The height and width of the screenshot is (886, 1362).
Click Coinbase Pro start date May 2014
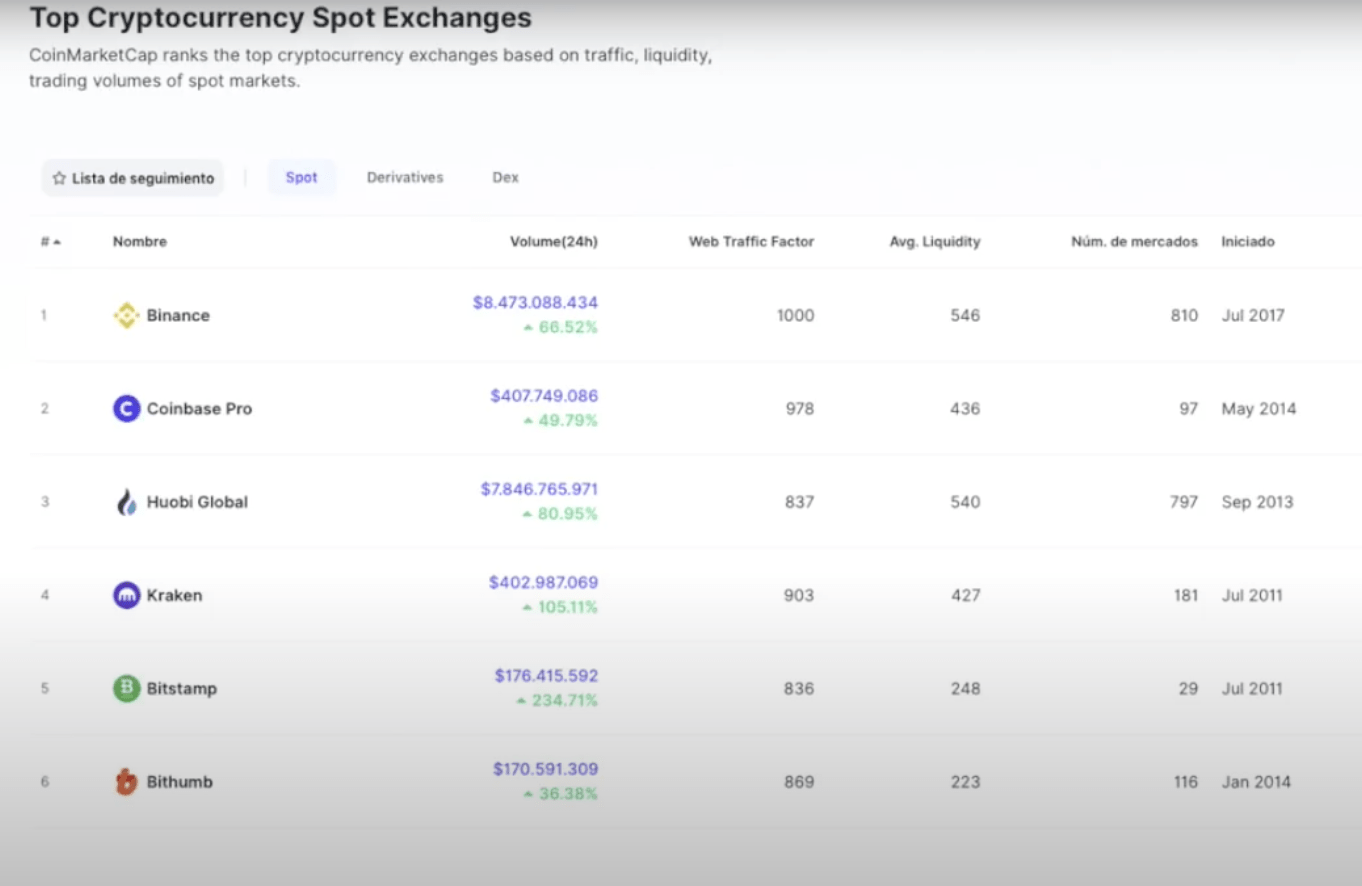coord(1259,408)
